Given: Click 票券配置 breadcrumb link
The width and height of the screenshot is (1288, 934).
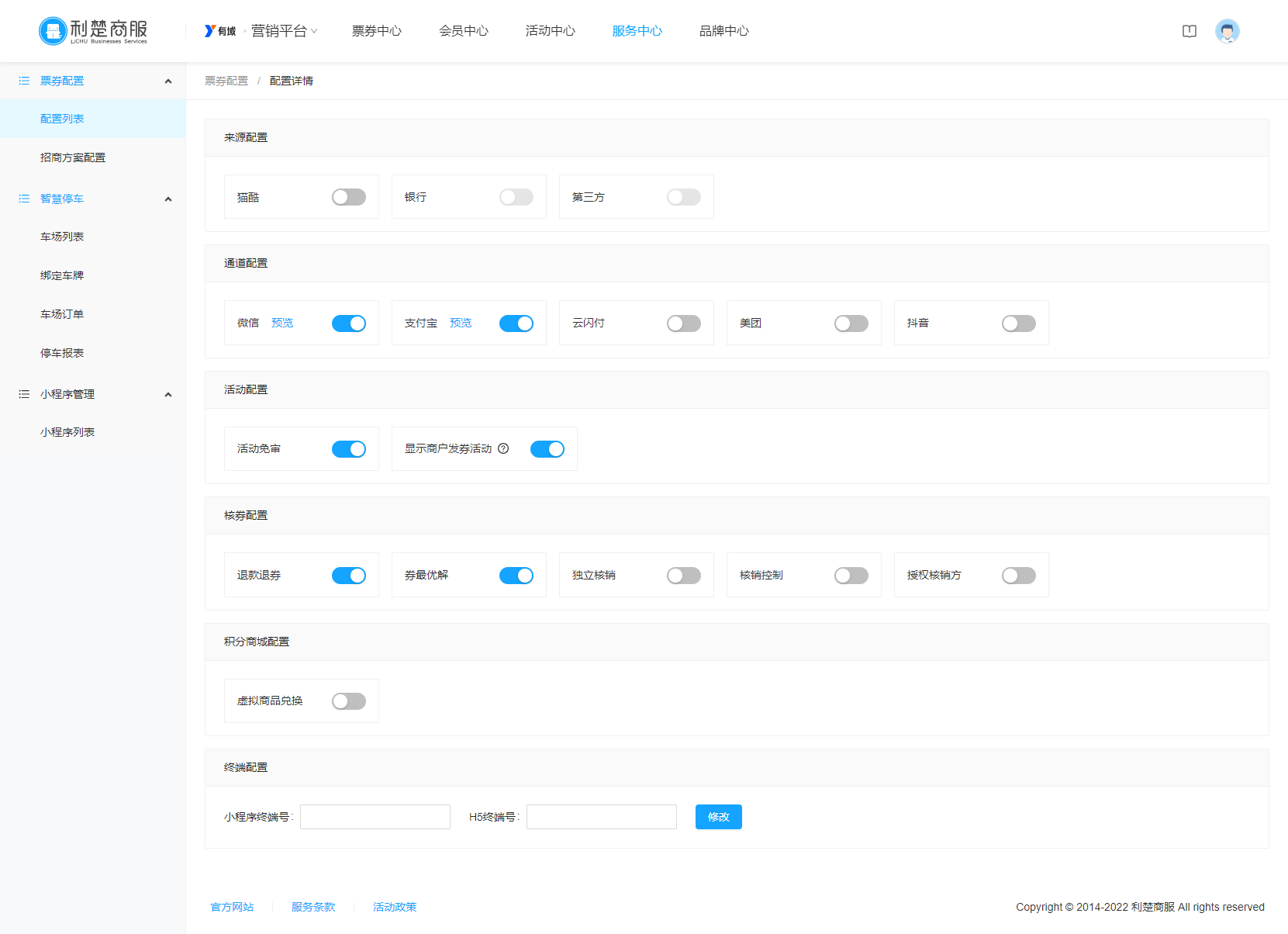Looking at the screenshot, I should [226, 81].
